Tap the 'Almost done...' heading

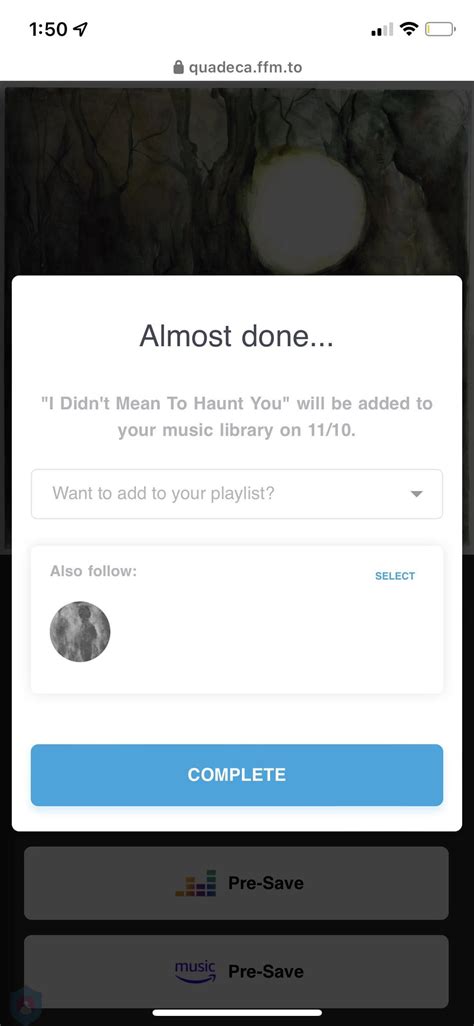click(236, 336)
